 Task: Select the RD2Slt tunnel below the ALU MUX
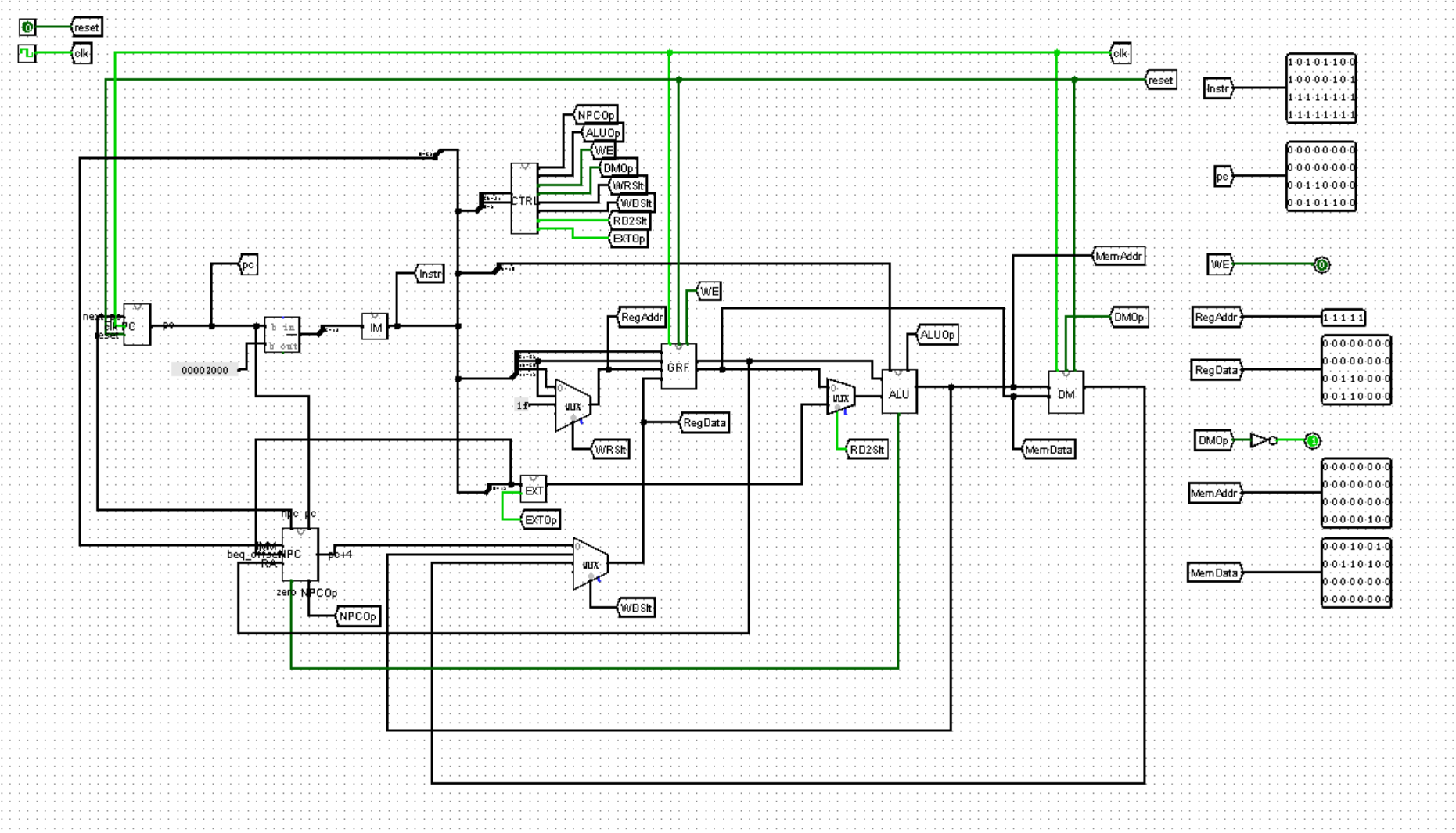867,450
